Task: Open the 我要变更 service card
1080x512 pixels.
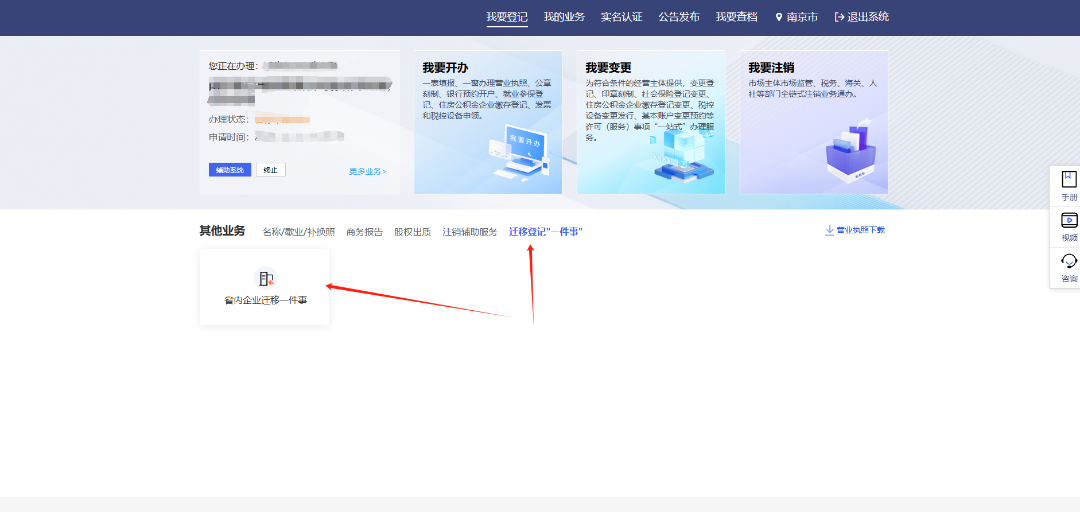Action: pos(650,122)
